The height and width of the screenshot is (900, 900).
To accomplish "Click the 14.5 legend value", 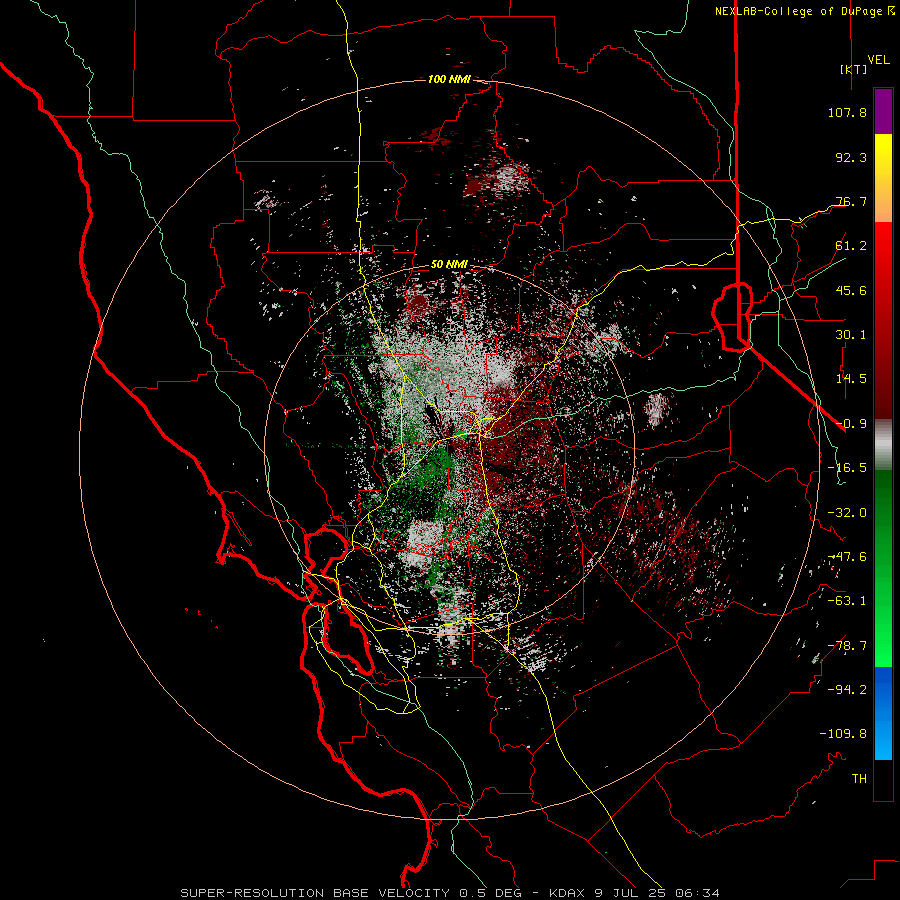I will (851, 379).
